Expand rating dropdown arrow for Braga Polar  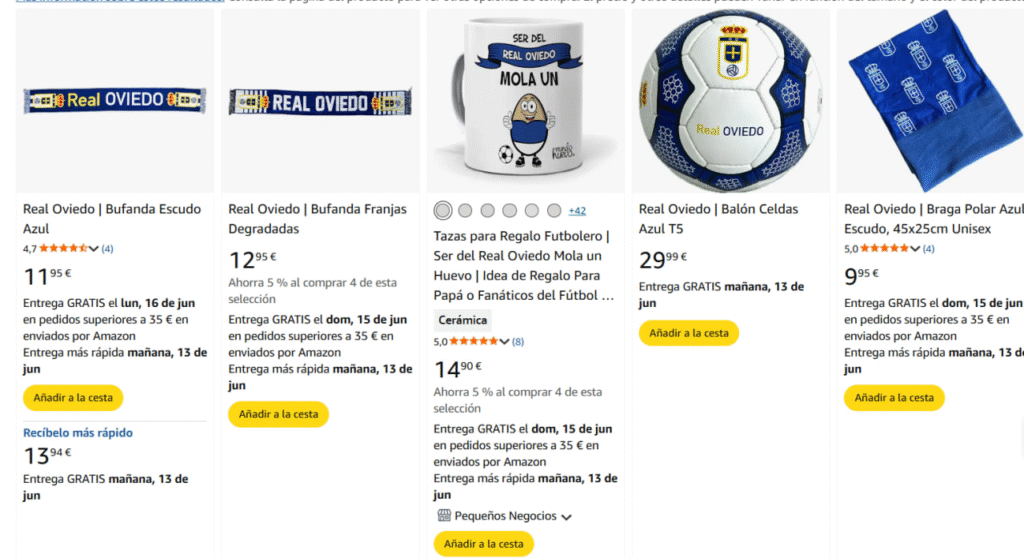pyautogui.click(x=915, y=249)
